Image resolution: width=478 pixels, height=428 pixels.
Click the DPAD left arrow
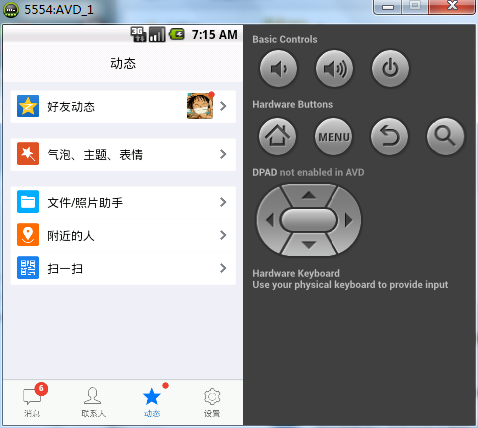click(270, 220)
